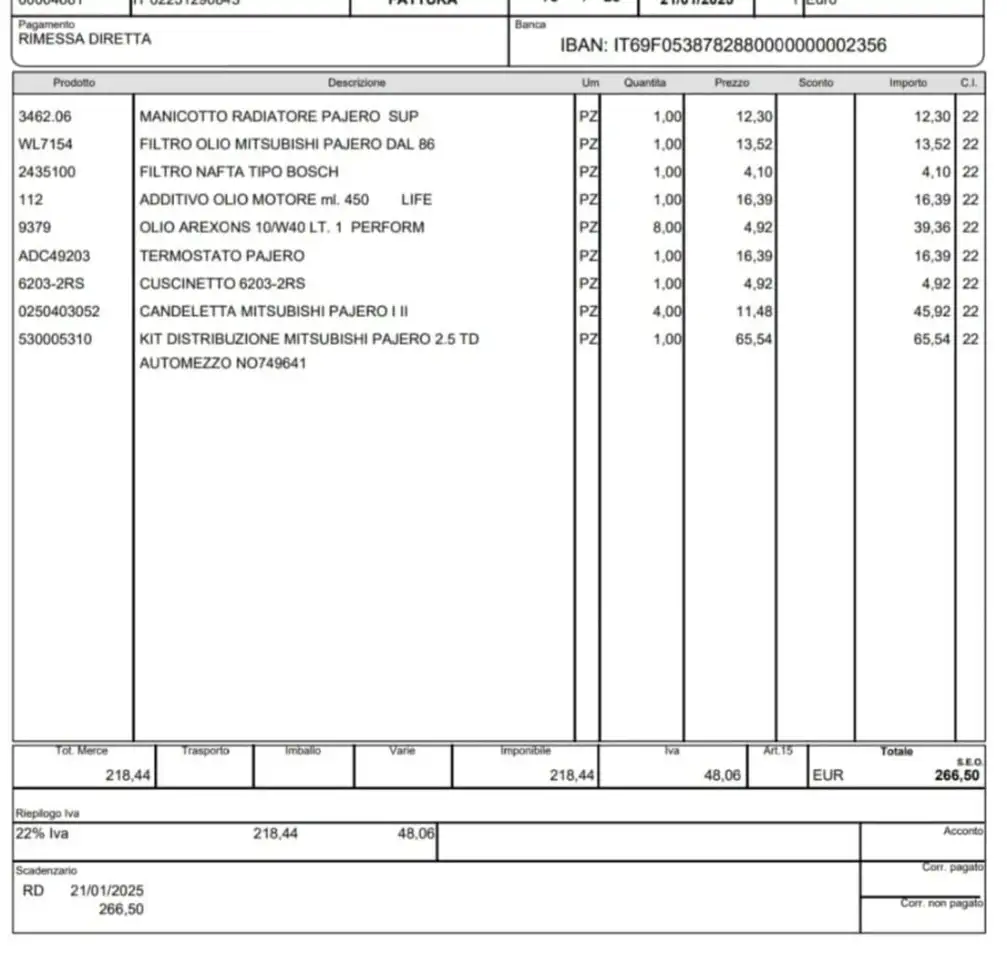Click product code 0250403052
The width and height of the screenshot is (1007, 960).
[59, 311]
